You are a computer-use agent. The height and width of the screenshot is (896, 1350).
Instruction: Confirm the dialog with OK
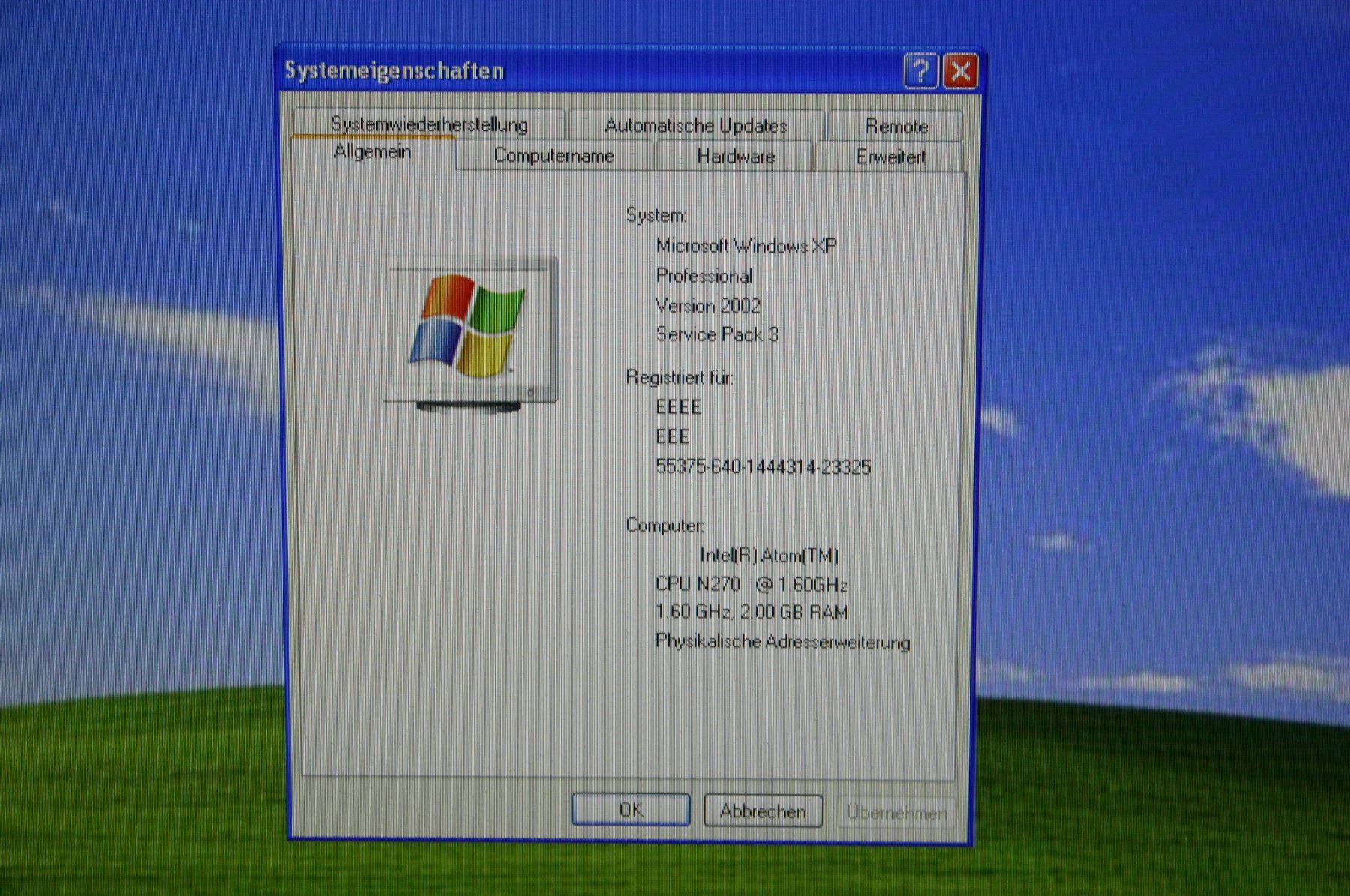(x=631, y=810)
